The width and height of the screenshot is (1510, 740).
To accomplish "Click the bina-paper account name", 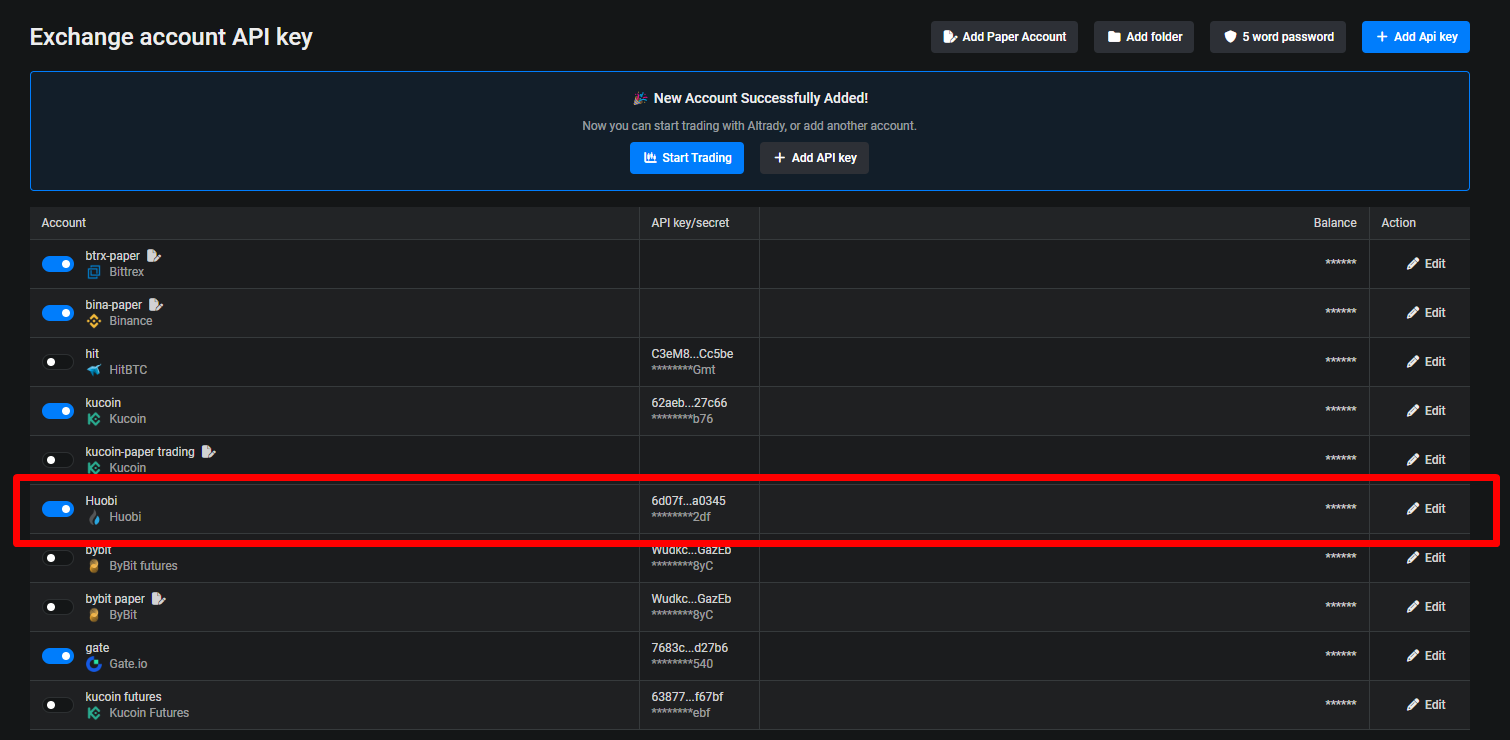I will [114, 304].
